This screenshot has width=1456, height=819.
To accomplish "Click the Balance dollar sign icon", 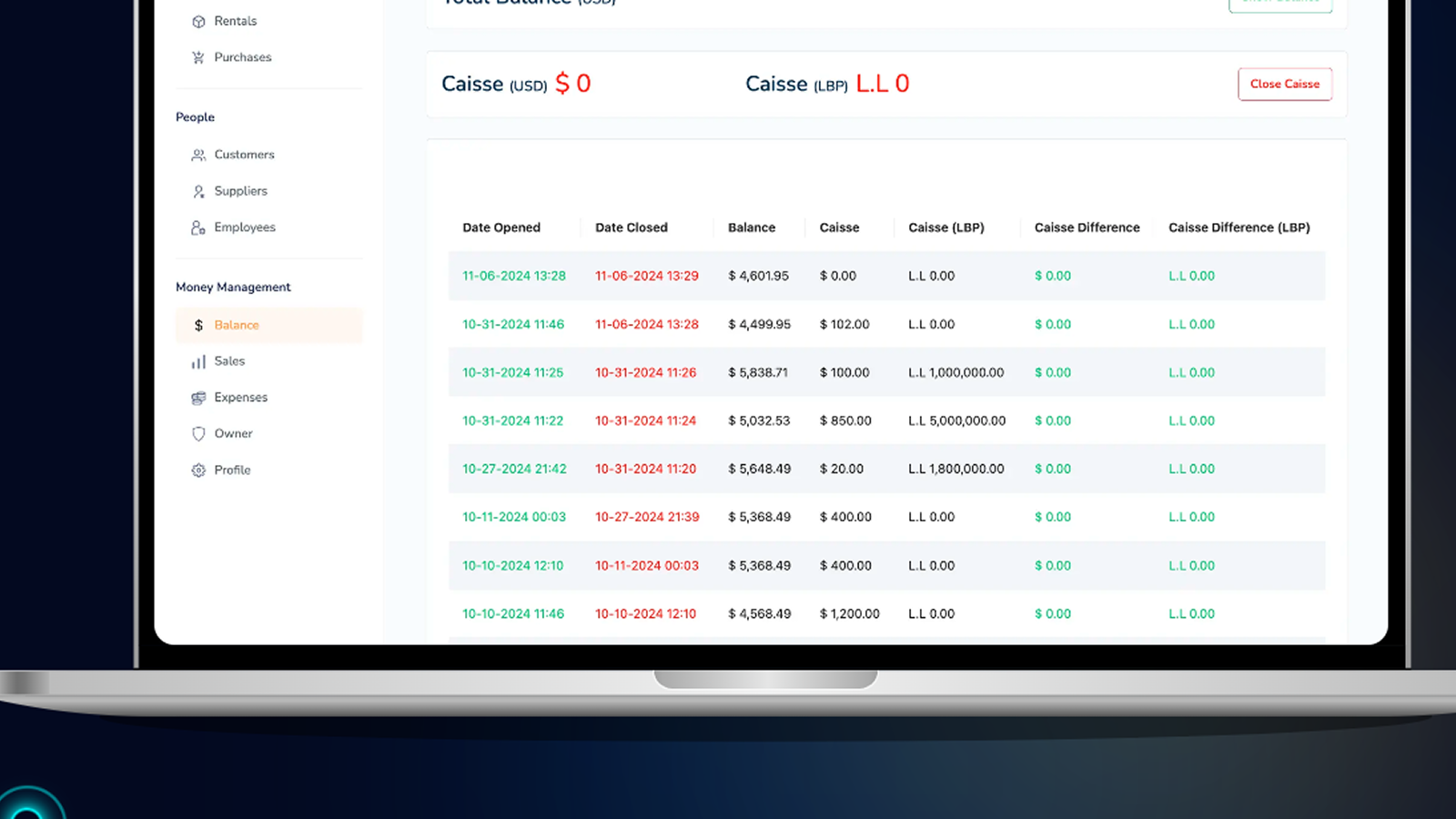I will tap(198, 325).
